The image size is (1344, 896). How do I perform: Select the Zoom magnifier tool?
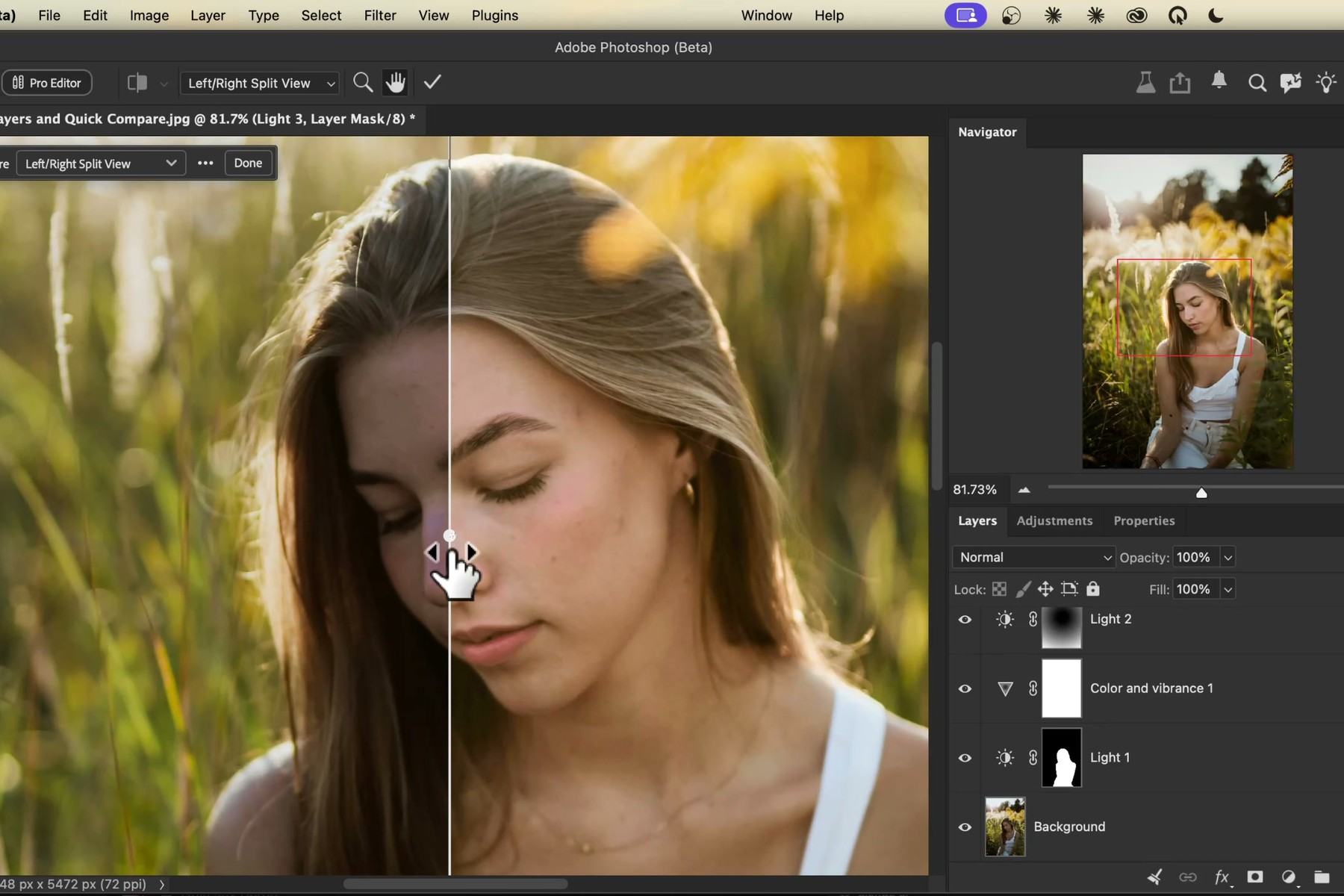point(363,82)
